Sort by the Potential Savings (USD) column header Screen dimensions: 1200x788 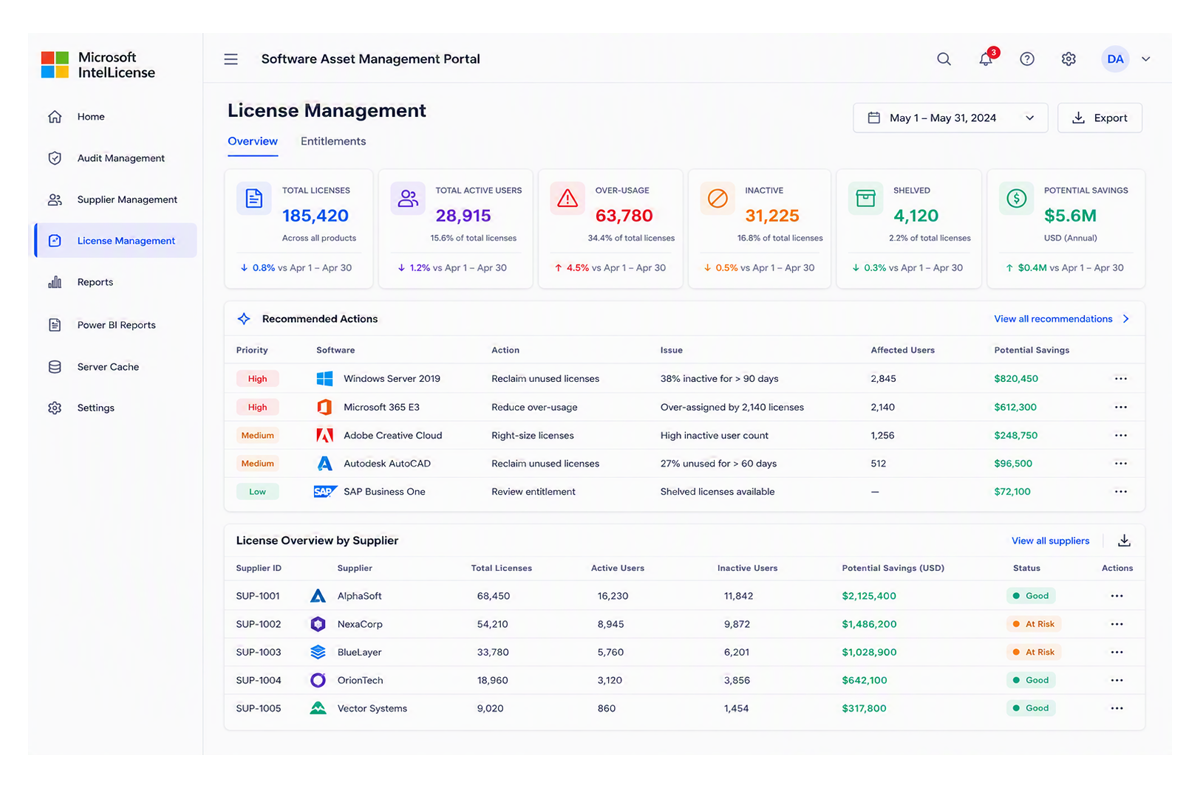(x=893, y=568)
